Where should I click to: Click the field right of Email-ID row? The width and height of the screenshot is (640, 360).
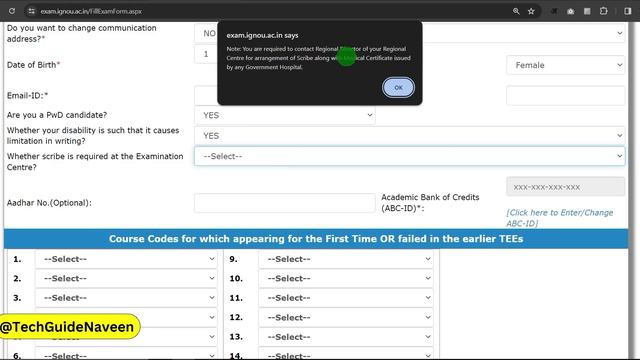click(x=565, y=96)
